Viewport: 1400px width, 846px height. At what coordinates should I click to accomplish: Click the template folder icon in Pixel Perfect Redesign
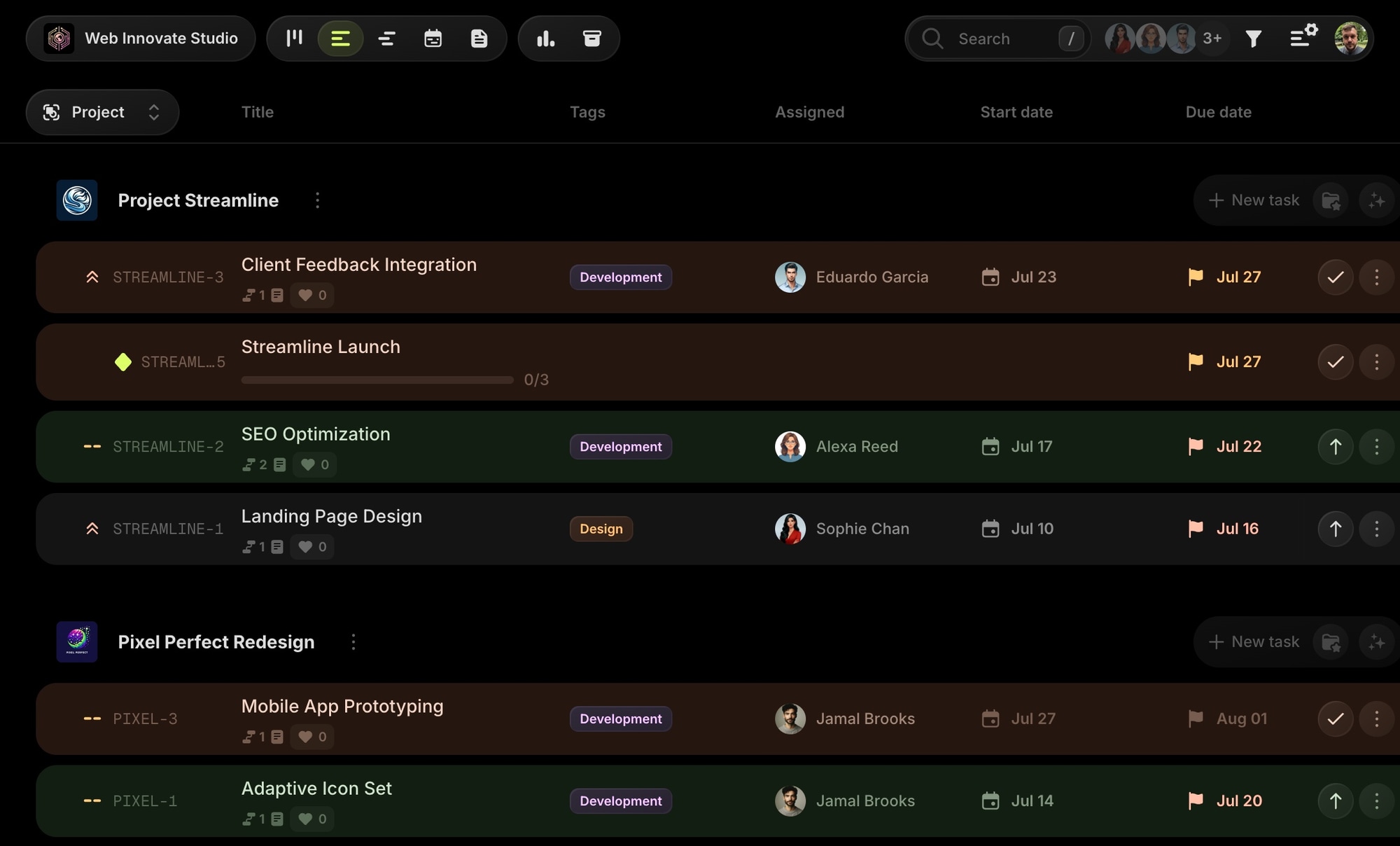(x=1331, y=642)
